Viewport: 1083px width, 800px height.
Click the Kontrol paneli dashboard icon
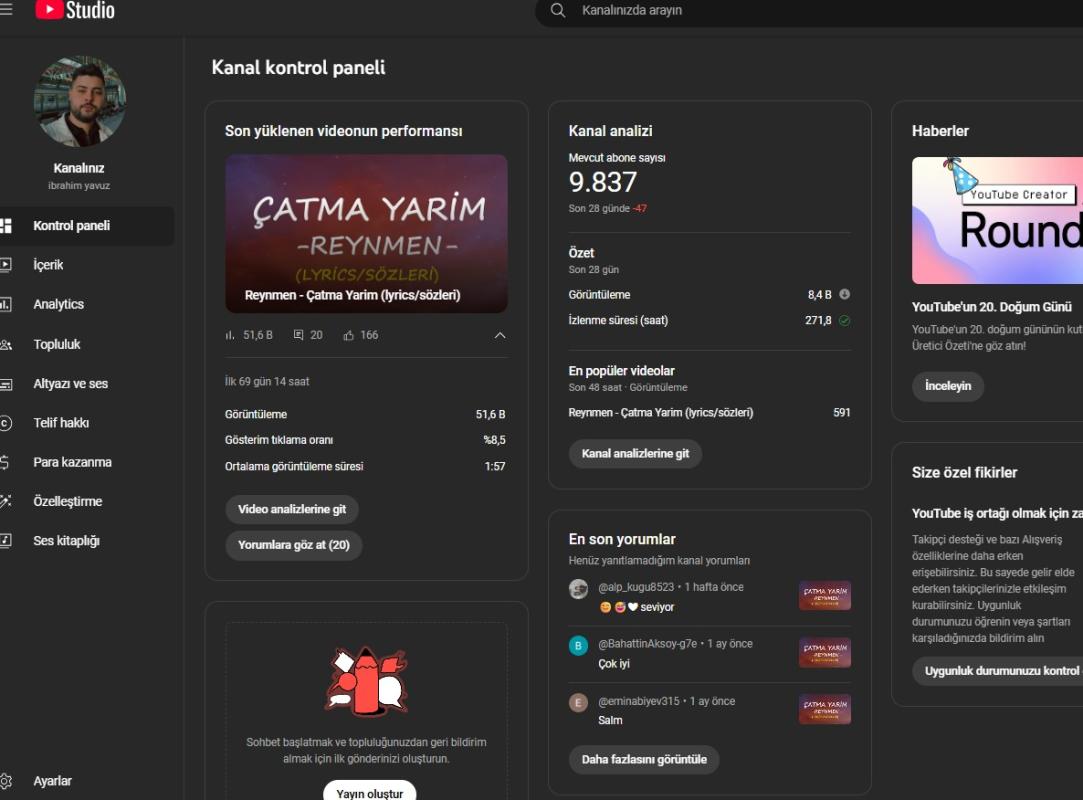pos(6,226)
